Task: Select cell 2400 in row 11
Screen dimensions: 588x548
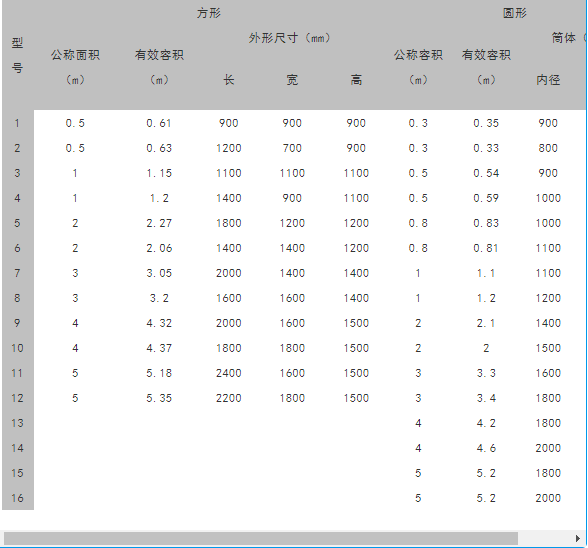Action: 228,373
